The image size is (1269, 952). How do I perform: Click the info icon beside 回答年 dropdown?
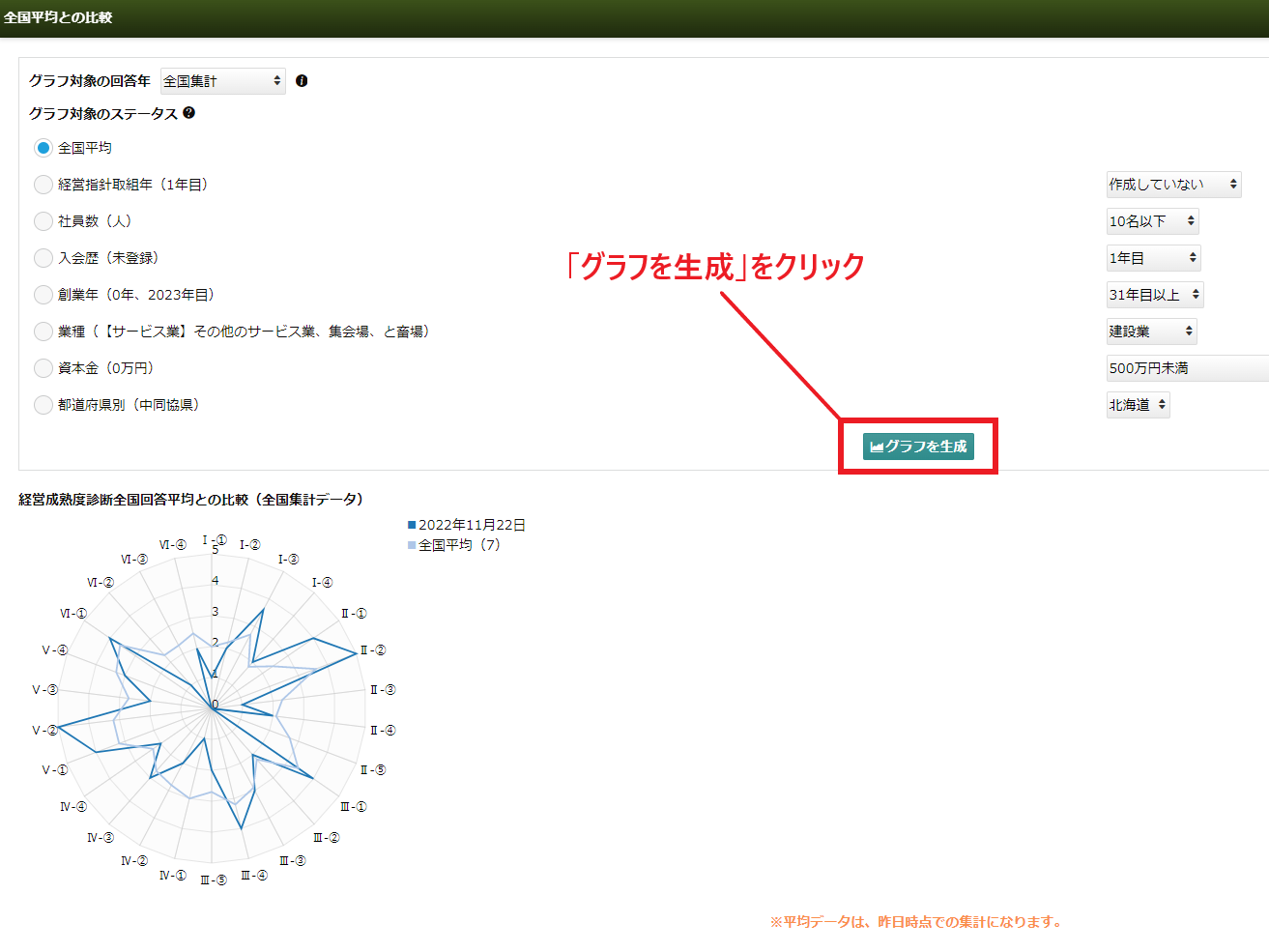[302, 81]
